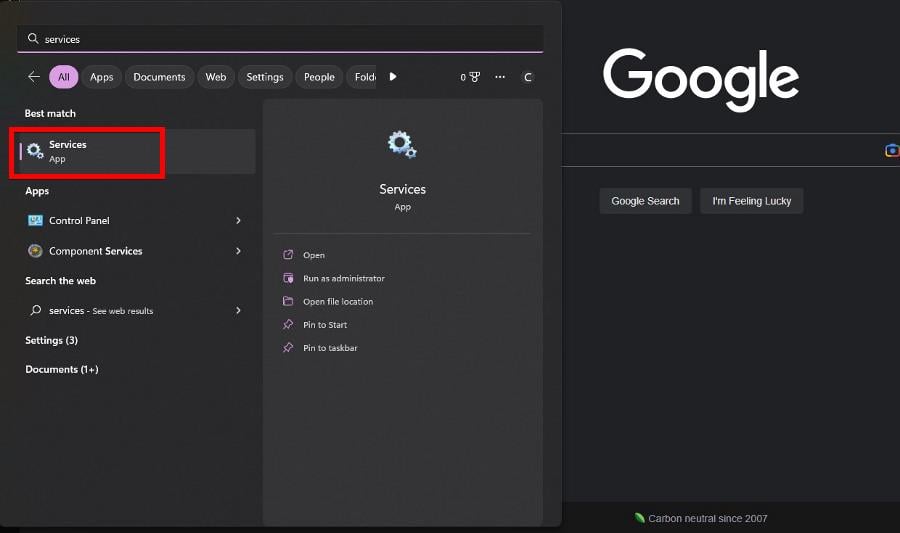Switch to the Documents filter tab
This screenshot has height=533, width=900.
point(159,77)
